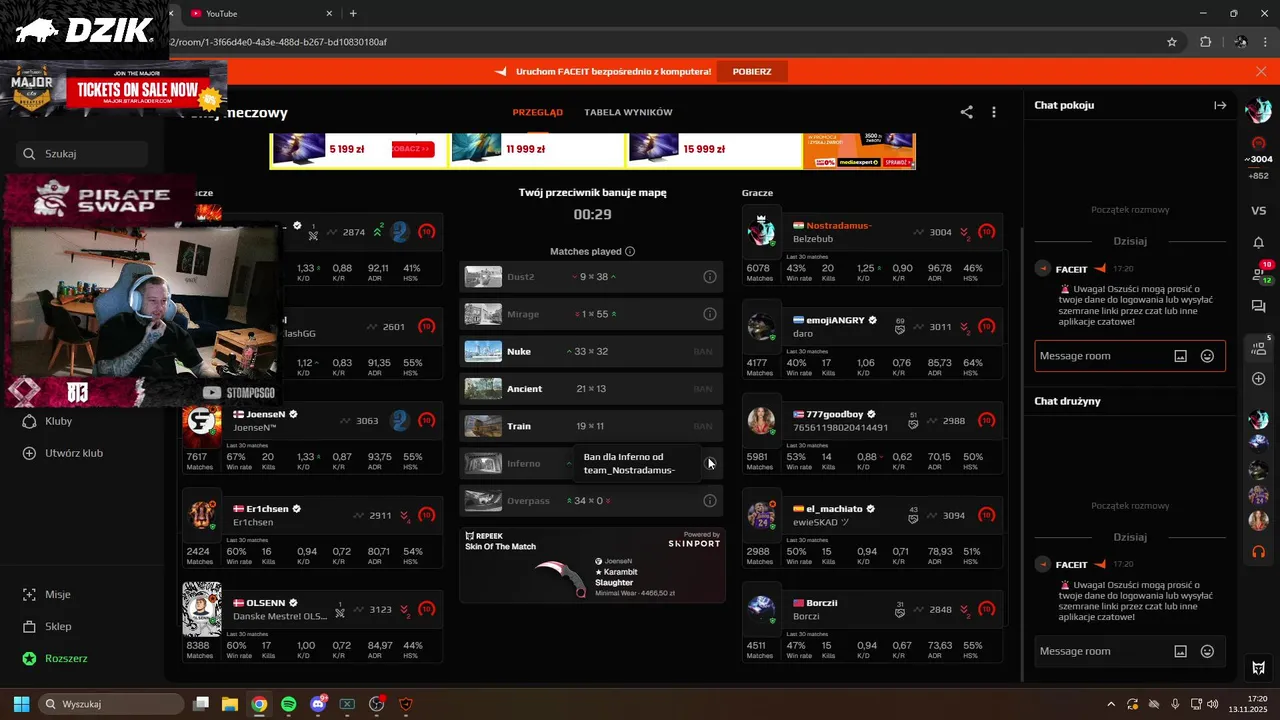Click the Szukaj search box in sidebar
Viewport: 1280px width, 720px height.
[x=82, y=154]
